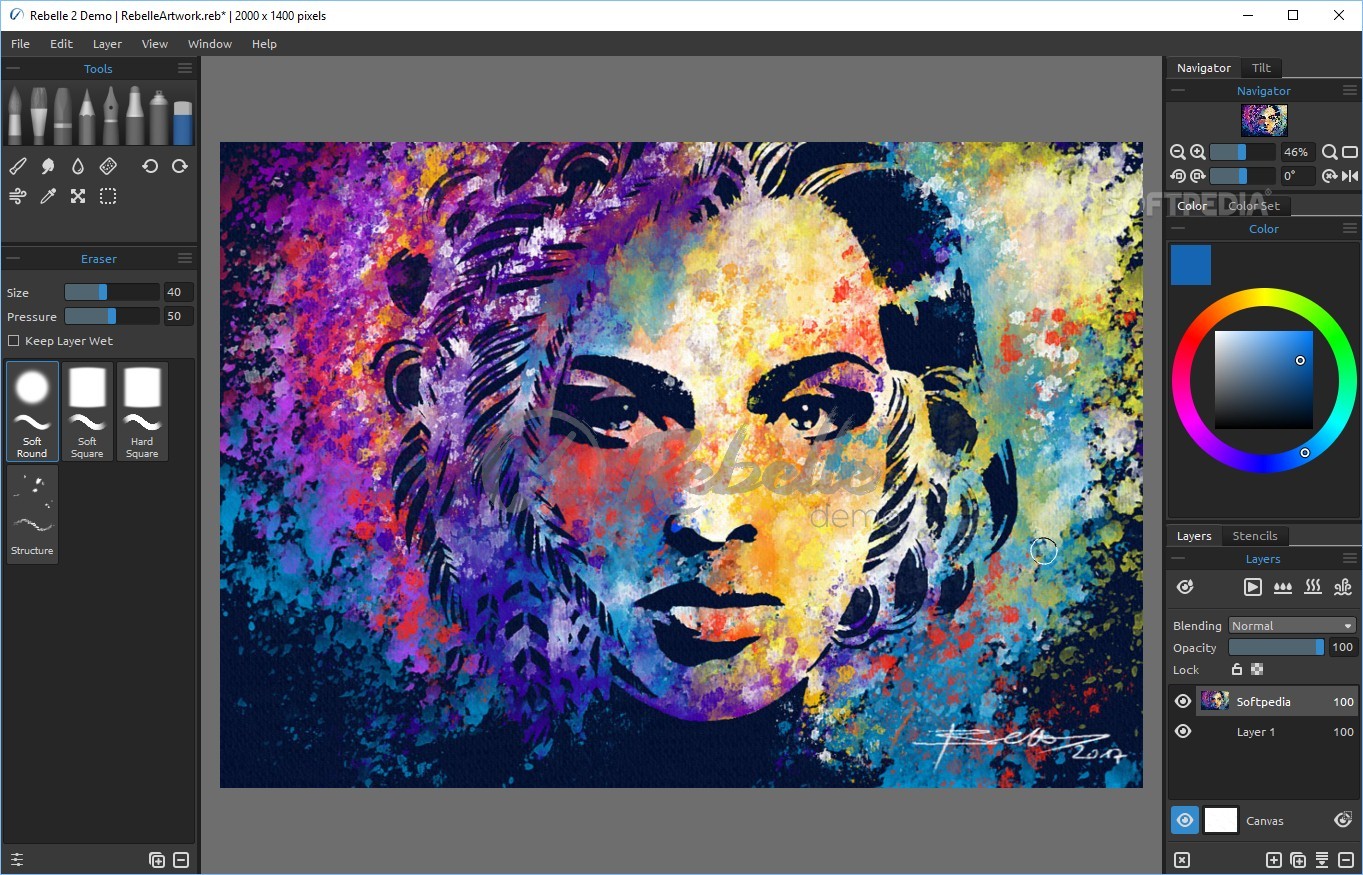
Task: Click the Soft Round eraser preset
Action: (x=32, y=410)
